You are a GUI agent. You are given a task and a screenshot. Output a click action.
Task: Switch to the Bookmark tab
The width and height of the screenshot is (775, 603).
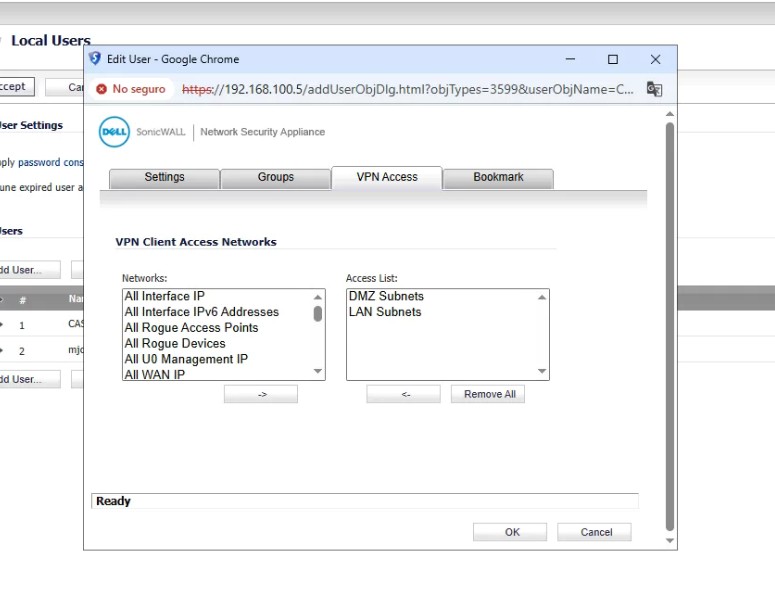pos(498,177)
